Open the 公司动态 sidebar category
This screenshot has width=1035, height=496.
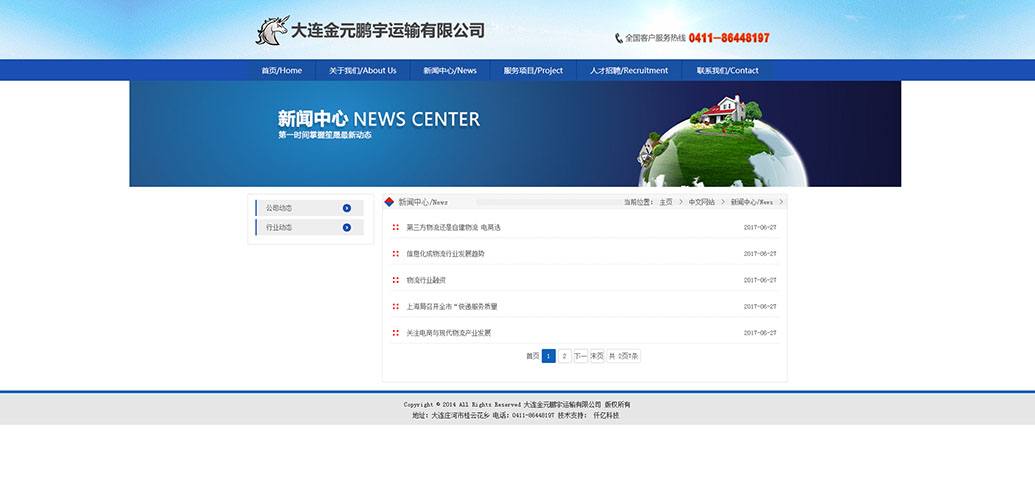[x=280, y=208]
